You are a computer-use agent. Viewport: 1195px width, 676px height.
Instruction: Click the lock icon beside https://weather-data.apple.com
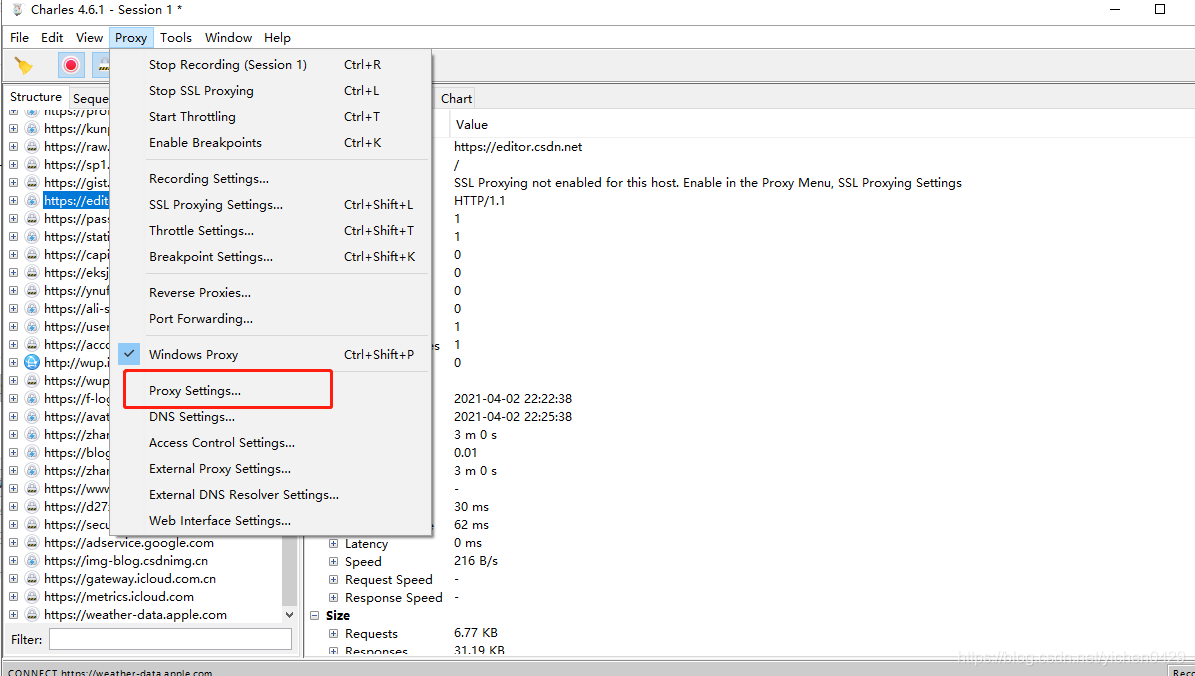tap(32, 615)
